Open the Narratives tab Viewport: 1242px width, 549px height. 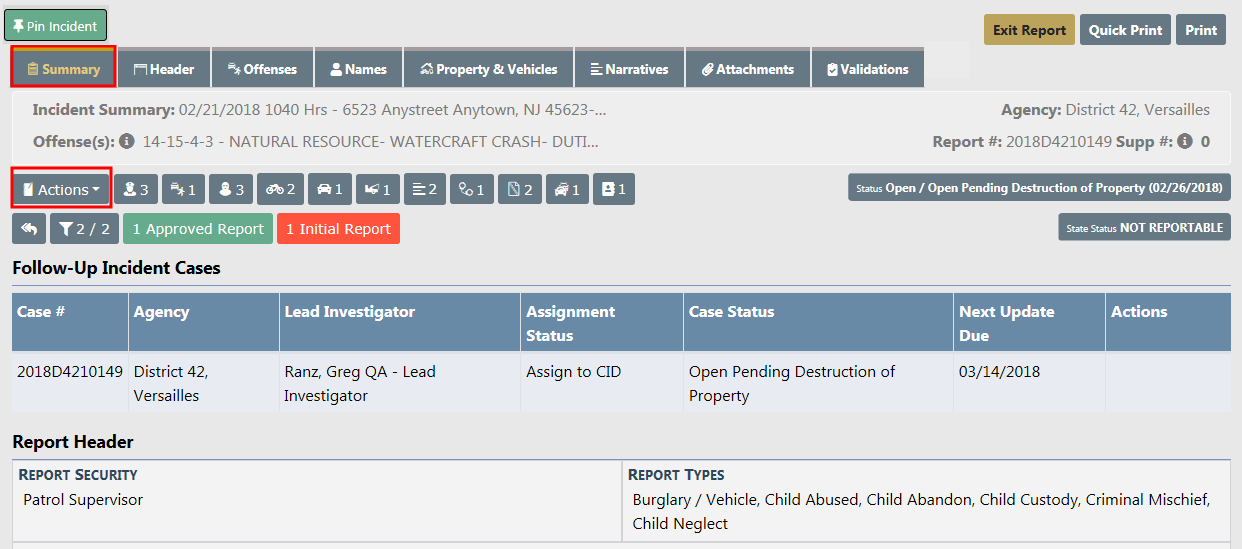click(x=629, y=69)
